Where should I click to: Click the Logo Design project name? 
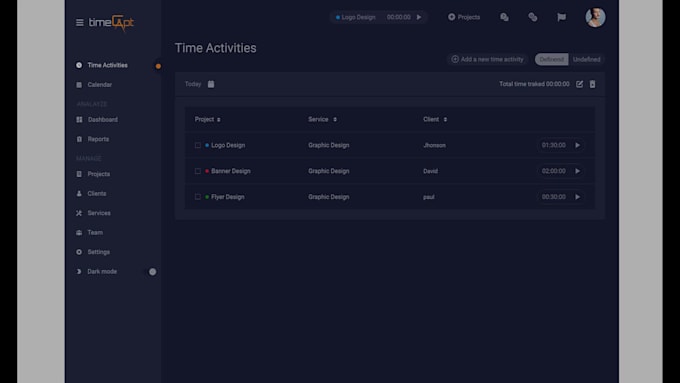click(228, 145)
